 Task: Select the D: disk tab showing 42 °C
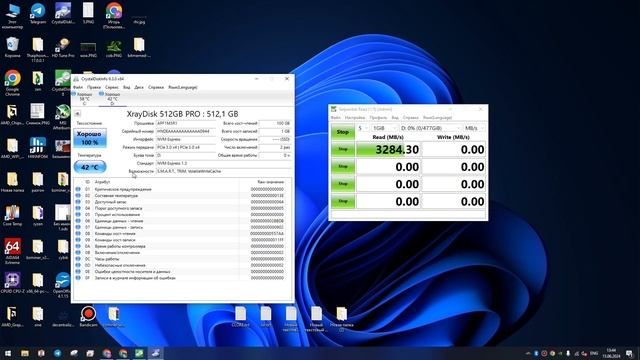click(x=111, y=98)
